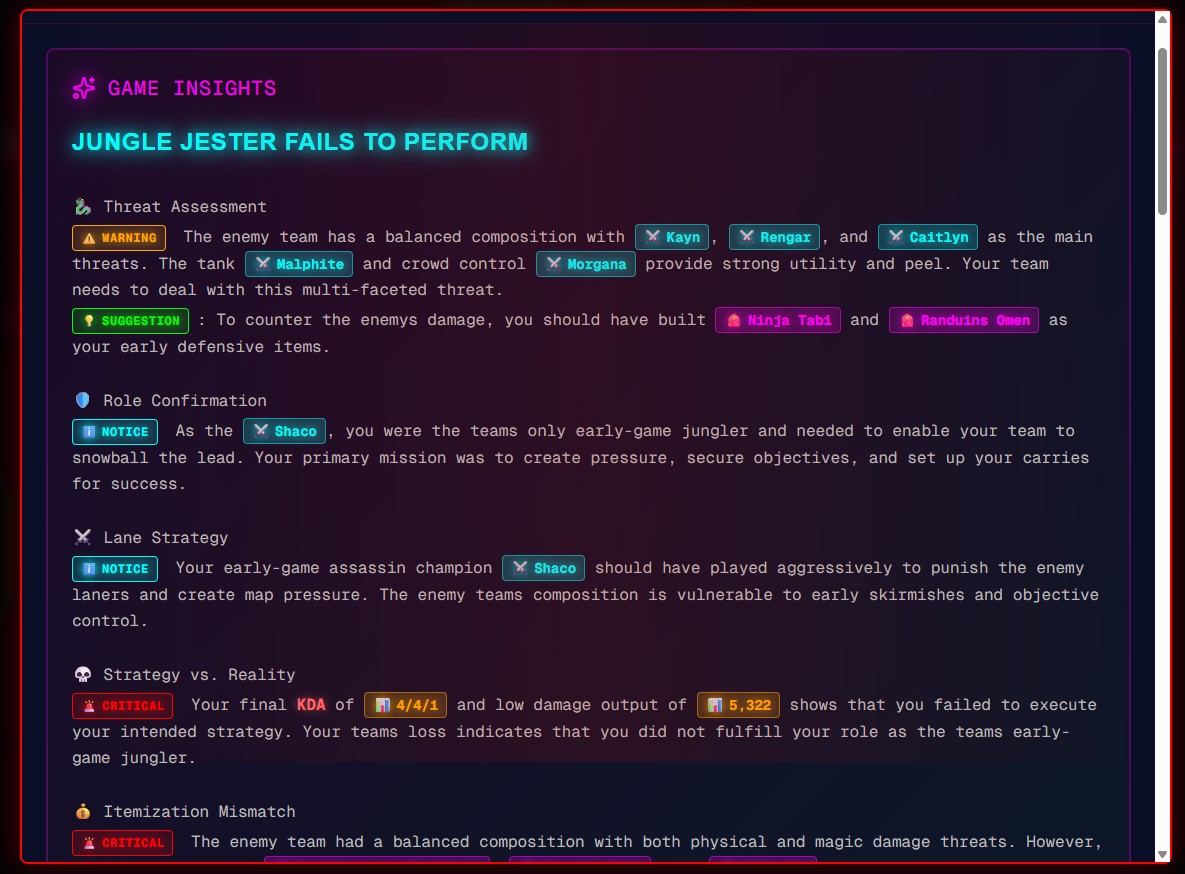
Task: Click the scrollbar down arrow
Action: click(x=1162, y=854)
